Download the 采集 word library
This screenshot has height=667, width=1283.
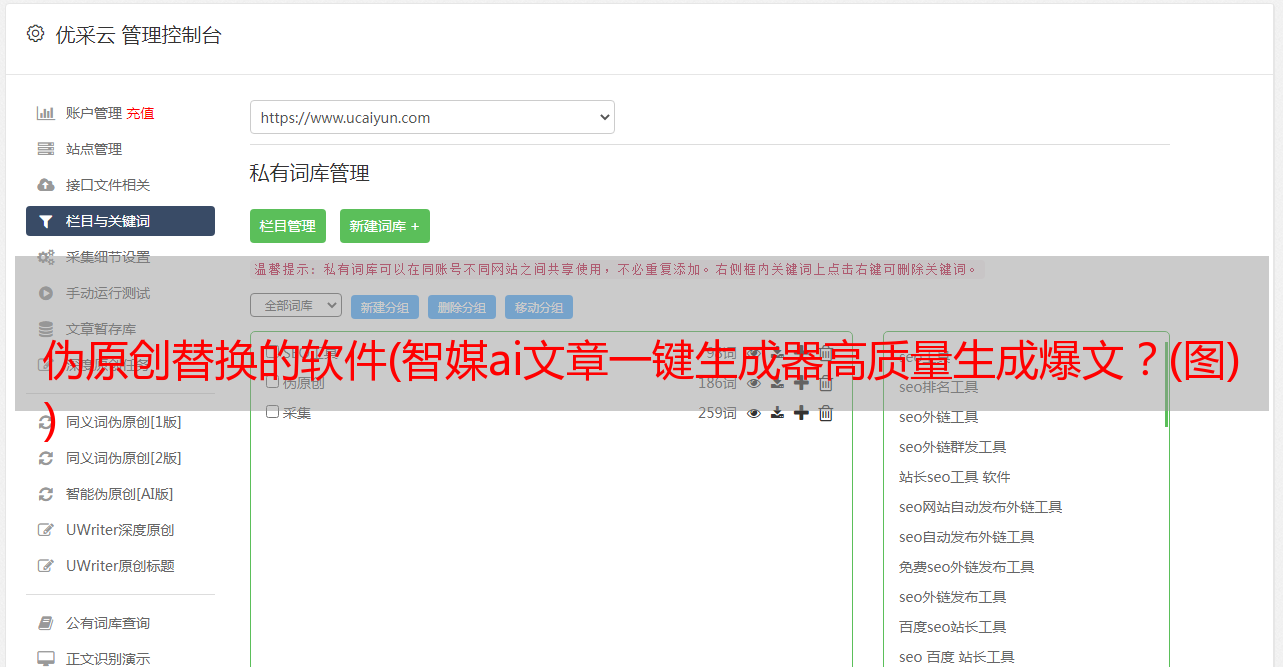point(777,413)
